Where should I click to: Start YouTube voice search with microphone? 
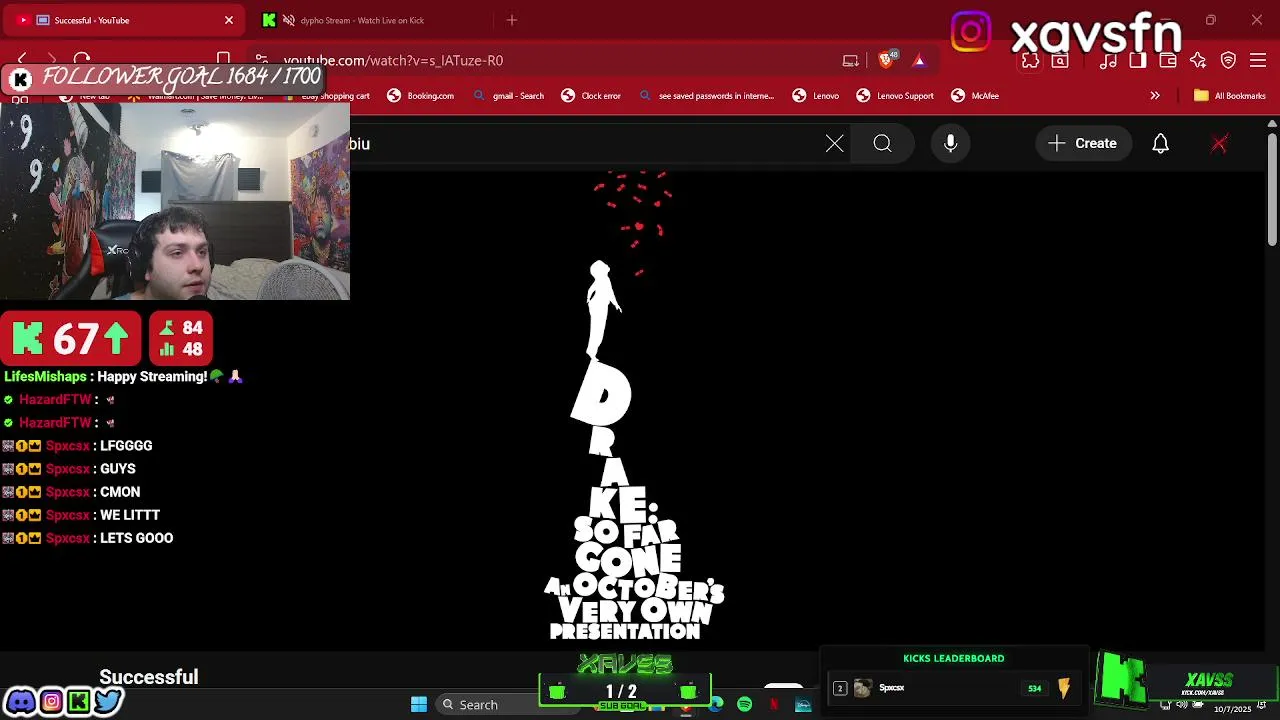coord(950,143)
